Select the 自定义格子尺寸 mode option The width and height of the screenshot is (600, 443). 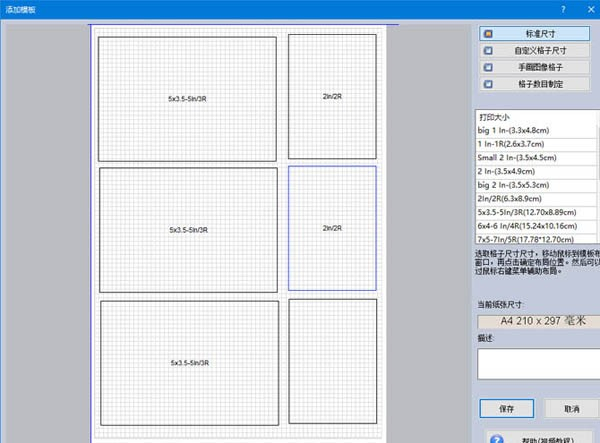[538, 50]
